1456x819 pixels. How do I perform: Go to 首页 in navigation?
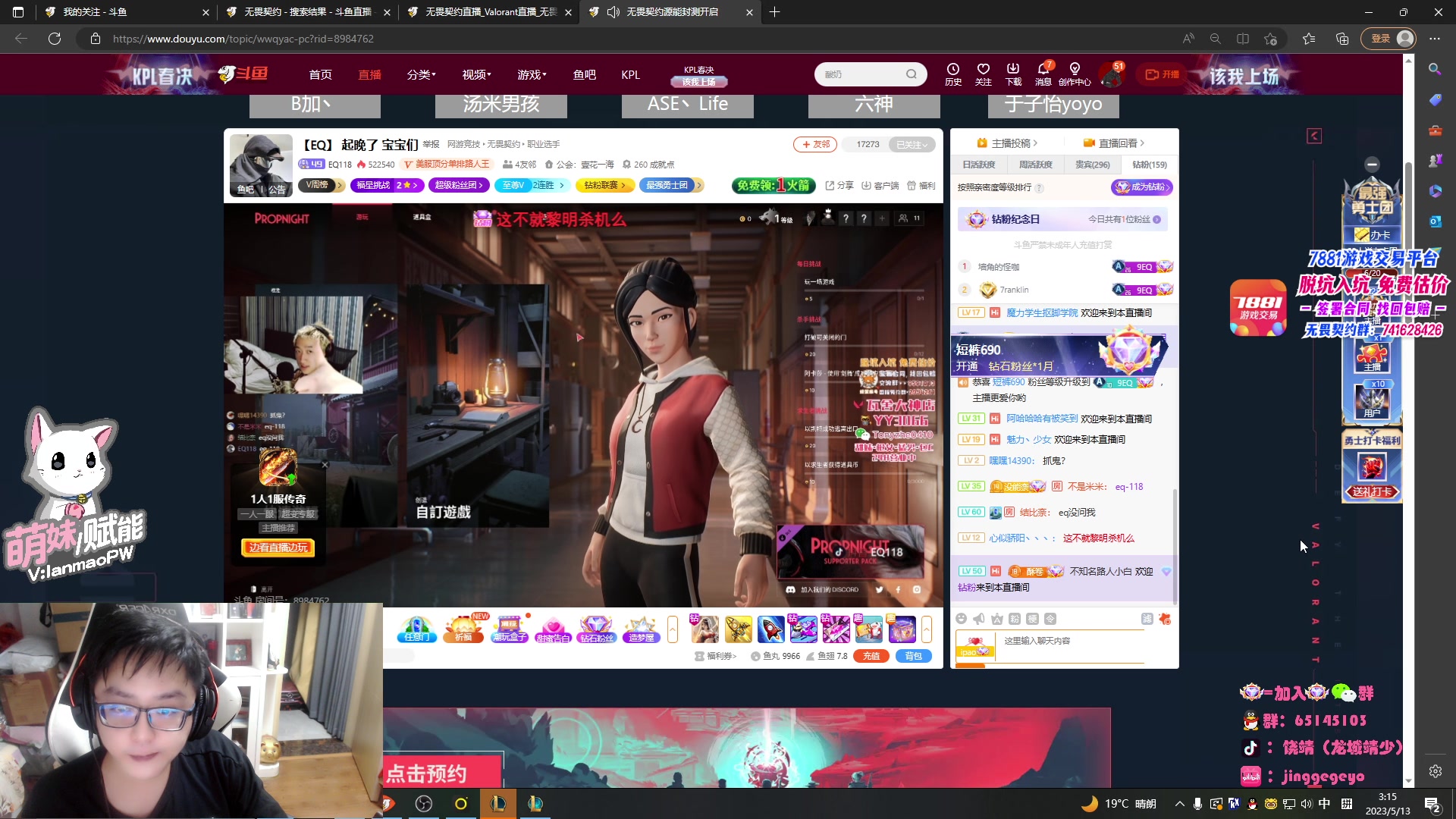(x=320, y=74)
